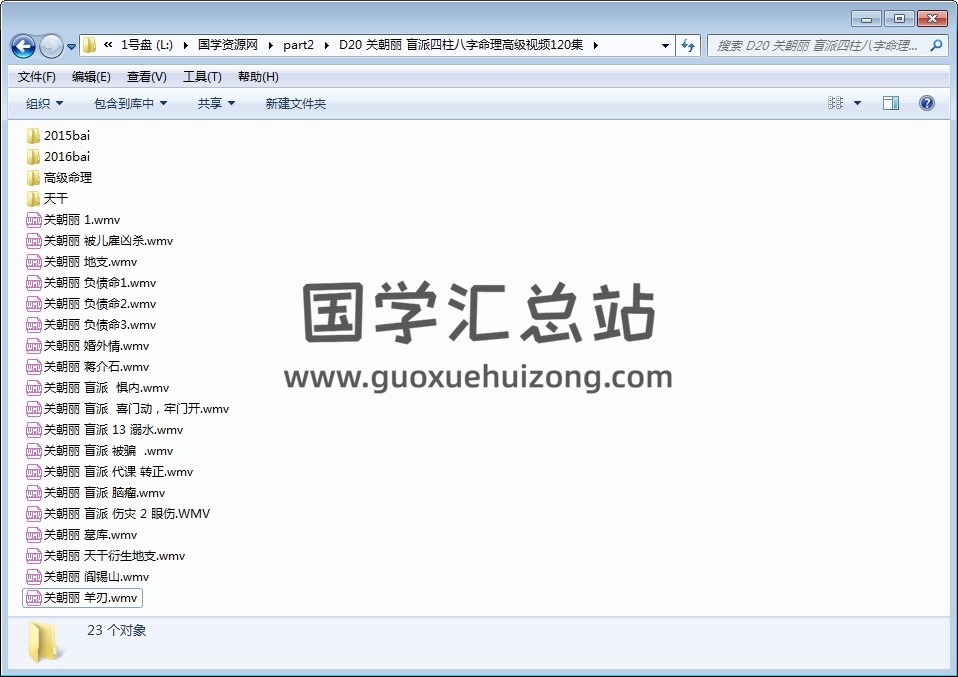Expand arrow after 1号盘 (L:) breadcrumb
Screen dimensions: 958x677
(185, 45)
